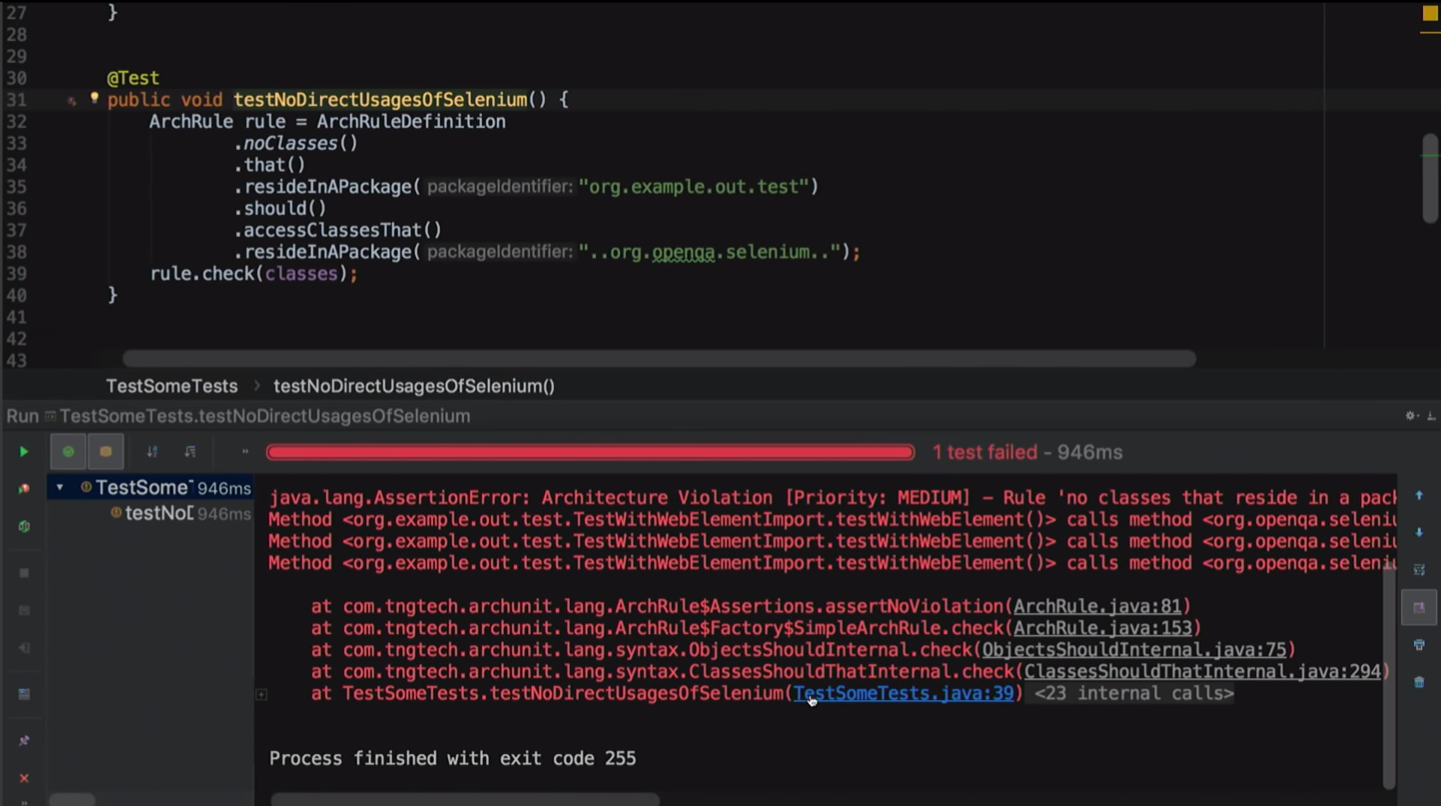1441x806 pixels.
Task: Click the lightbulb quick-fix icon on line 31
Action: (95, 98)
